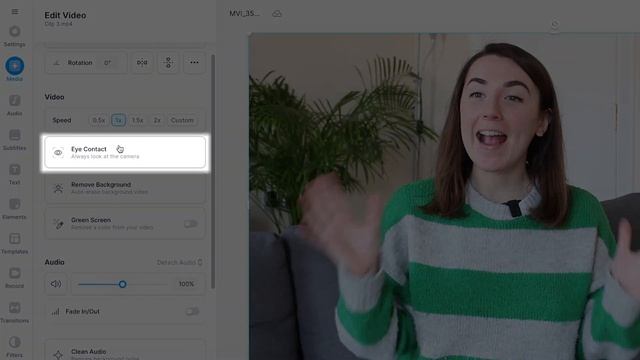Click the Clean Audio option
The height and width of the screenshot is (360, 640).
(125, 351)
